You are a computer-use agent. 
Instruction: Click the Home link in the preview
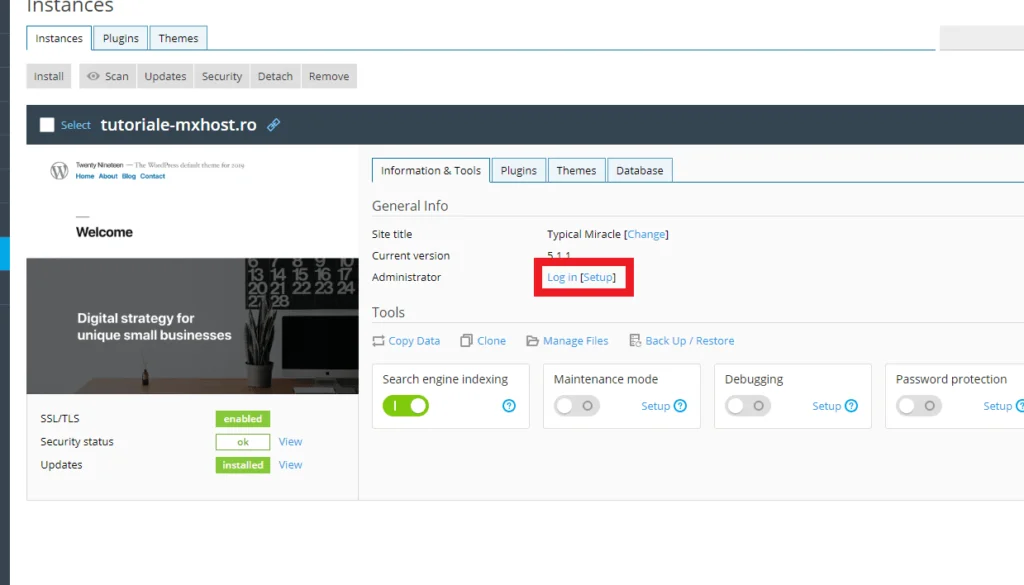[x=85, y=176]
